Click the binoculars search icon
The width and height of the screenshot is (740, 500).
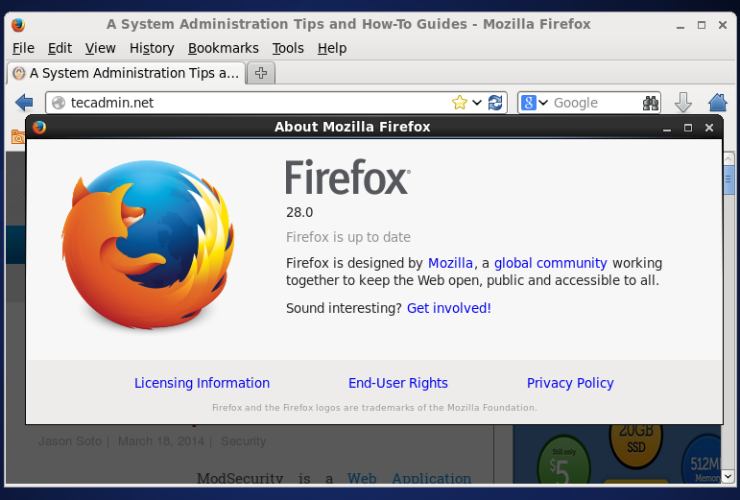click(650, 102)
